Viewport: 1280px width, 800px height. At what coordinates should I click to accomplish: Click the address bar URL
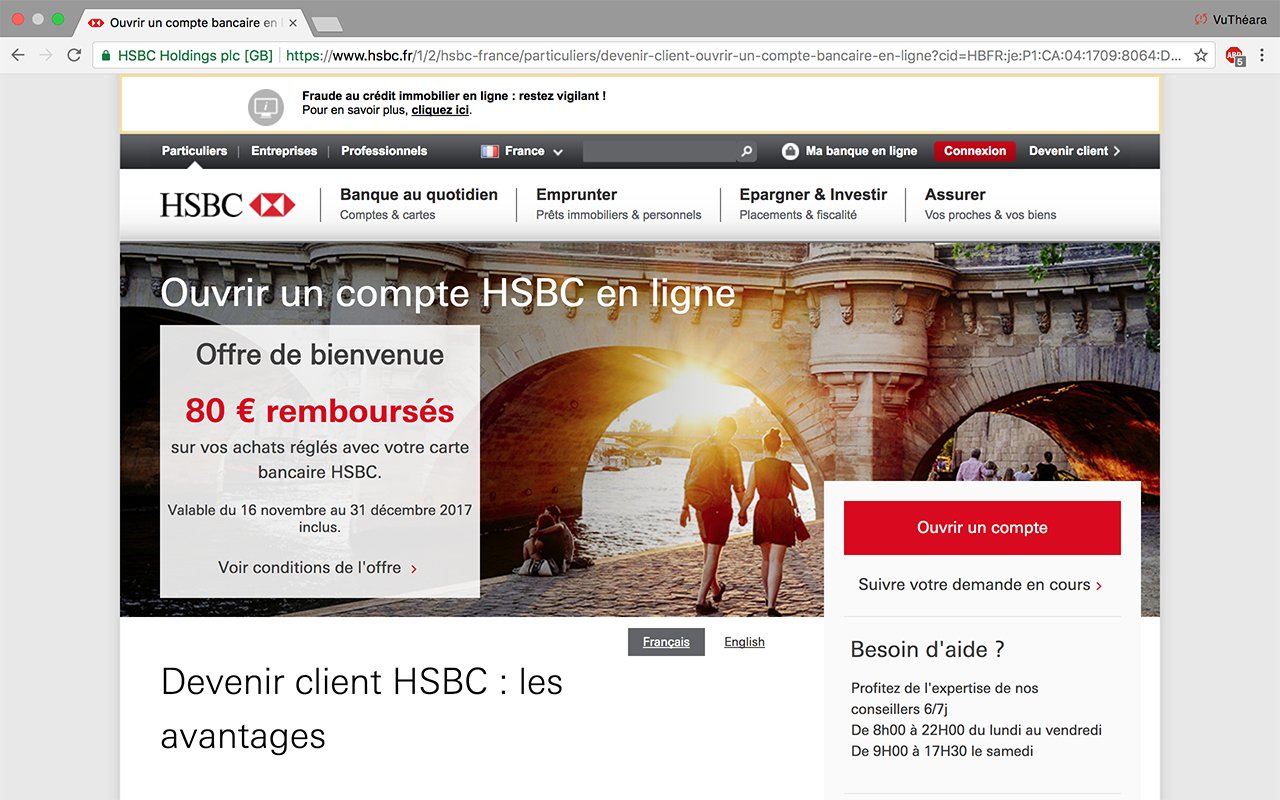733,56
